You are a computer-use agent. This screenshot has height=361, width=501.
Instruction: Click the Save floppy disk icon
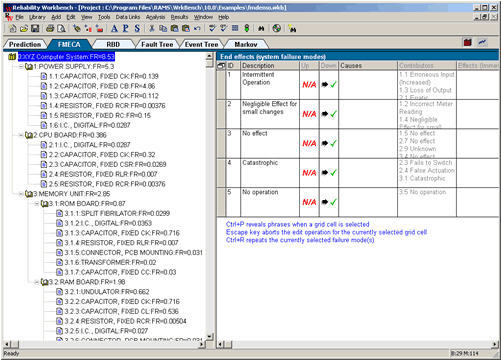(x=35, y=29)
